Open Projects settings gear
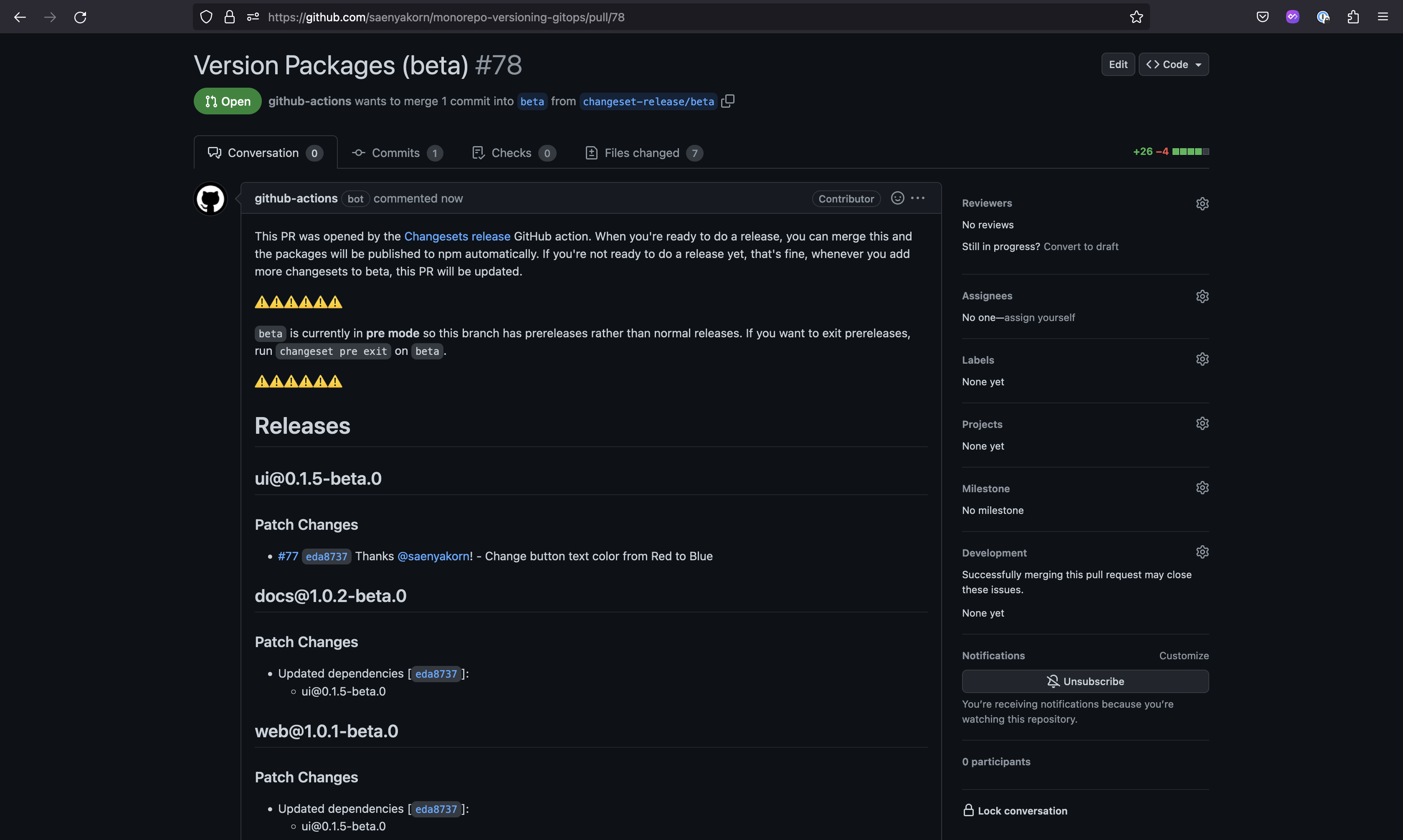This screenshot has width=1403, height=840. coord(1202,423)
